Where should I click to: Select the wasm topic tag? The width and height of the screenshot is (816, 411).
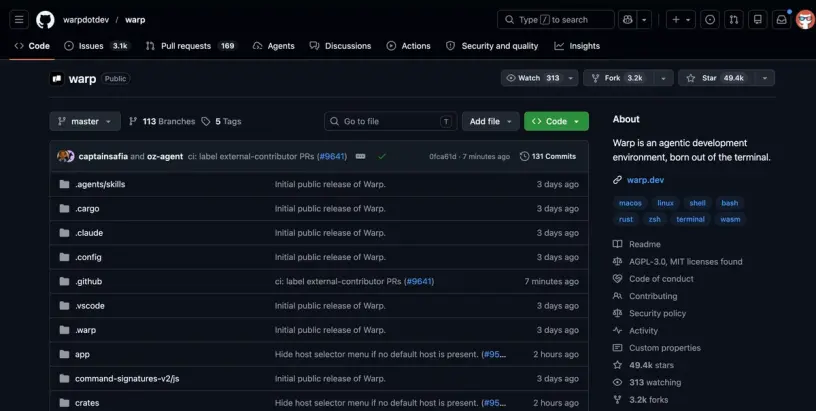730,219
